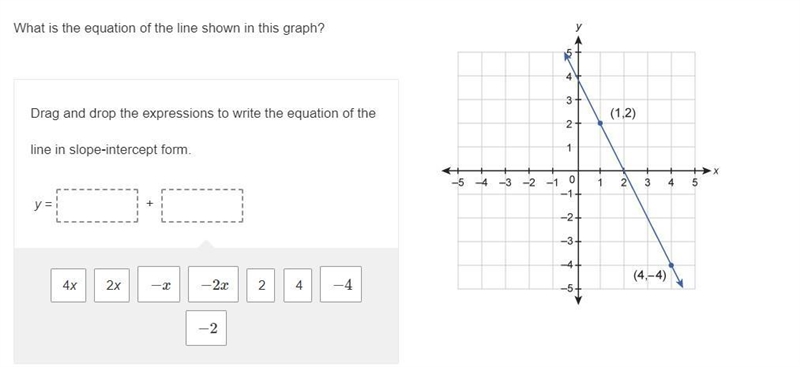800x367 pixels.
Task: Click the plotted point at (4,−4)
Action: pyautogui.click(x=671, y=265)
